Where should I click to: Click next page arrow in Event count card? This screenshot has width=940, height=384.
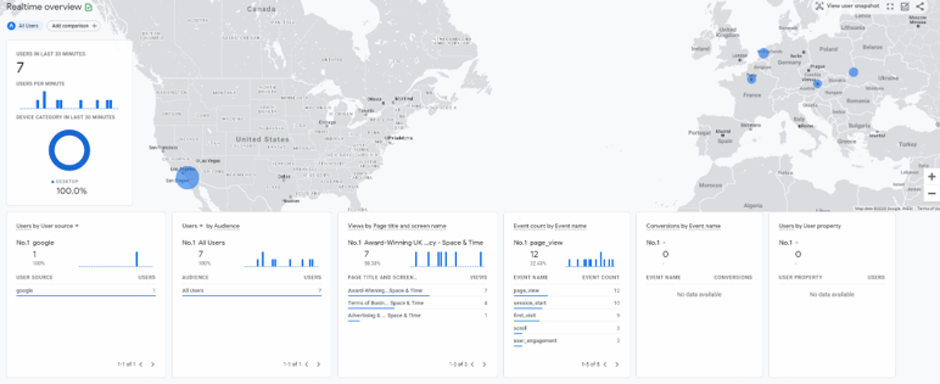617,364
